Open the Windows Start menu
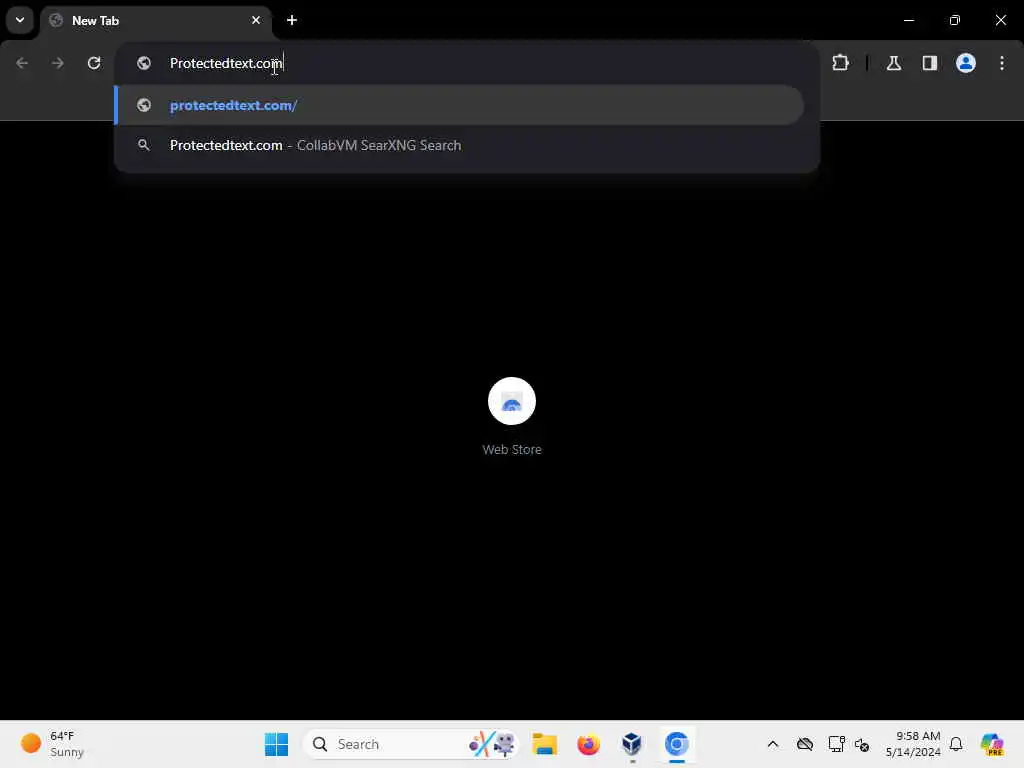This screenshot has height=768, width=1024. click(276, 744)
